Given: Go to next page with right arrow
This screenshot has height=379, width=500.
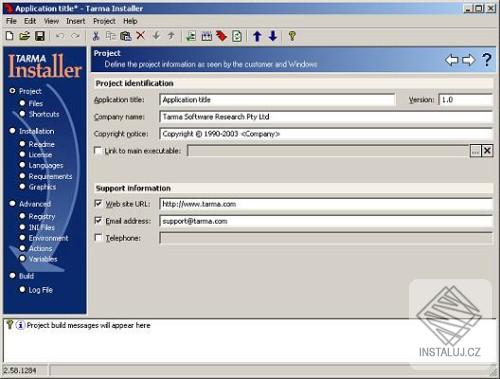Looking at the screenshot, I should click(469, 60).
